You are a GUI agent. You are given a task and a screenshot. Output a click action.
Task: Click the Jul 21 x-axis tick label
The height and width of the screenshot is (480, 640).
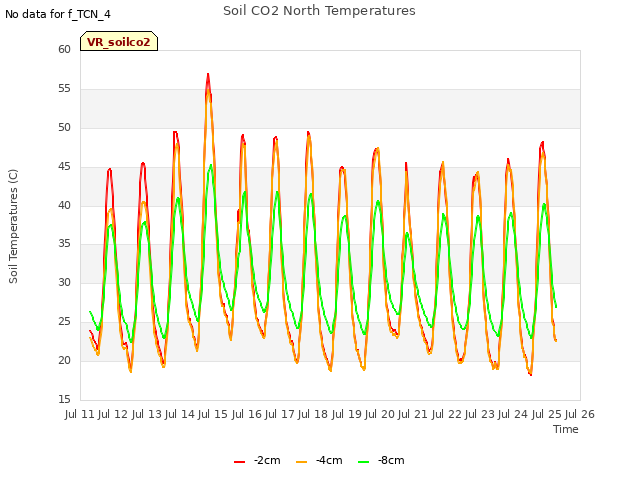[x=413, y=414]
